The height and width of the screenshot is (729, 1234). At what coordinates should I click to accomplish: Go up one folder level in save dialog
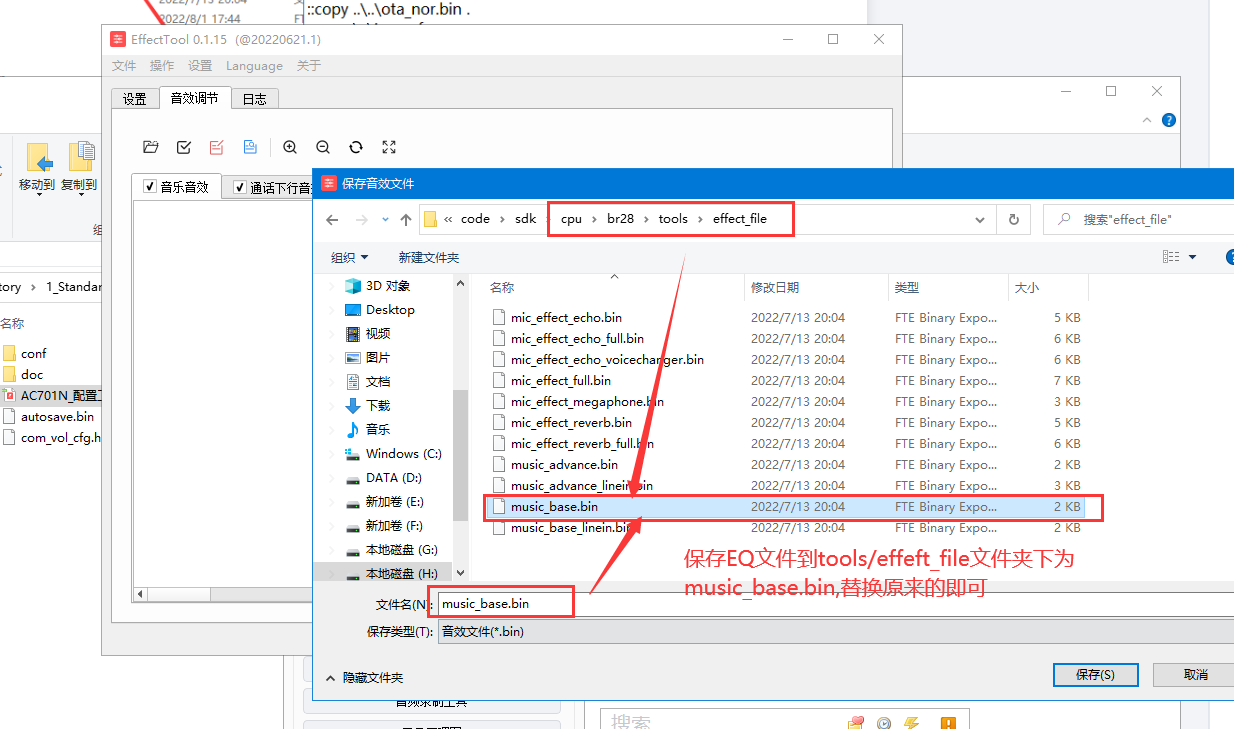[x=406, y=219]
